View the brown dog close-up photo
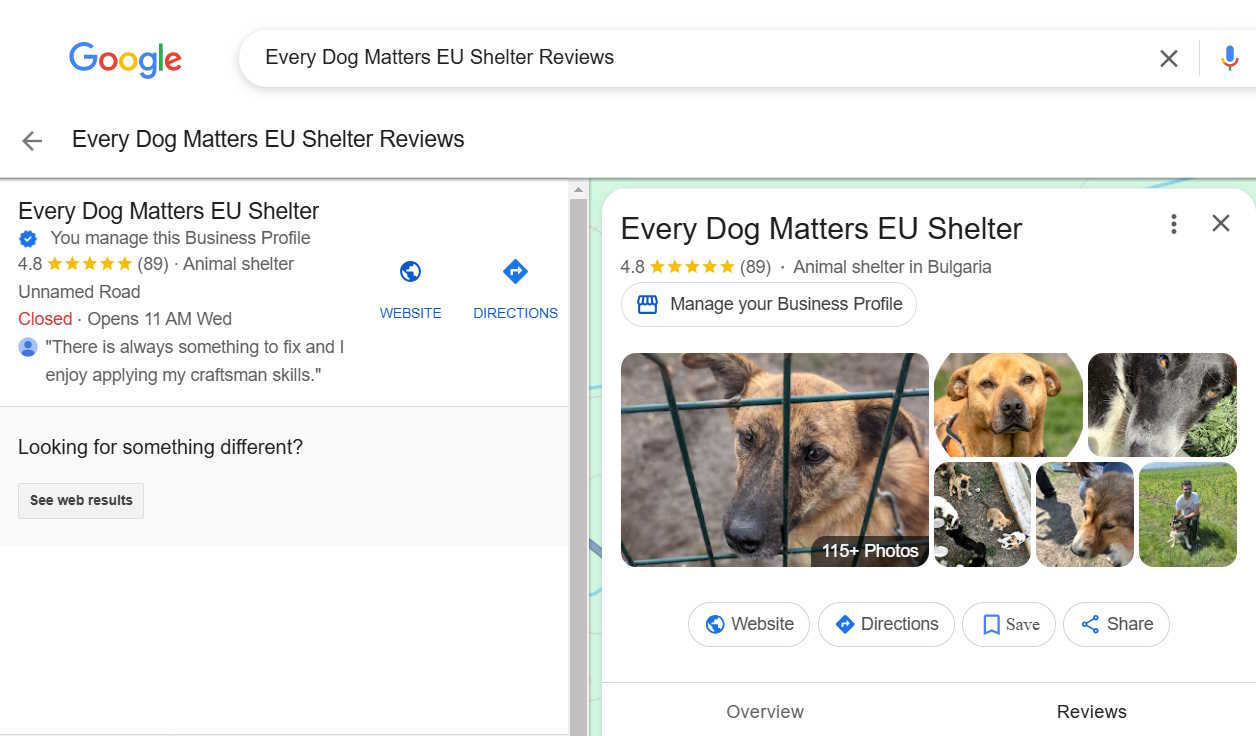The width and height of the screenshot is (1256, 736). point(1007,404)
